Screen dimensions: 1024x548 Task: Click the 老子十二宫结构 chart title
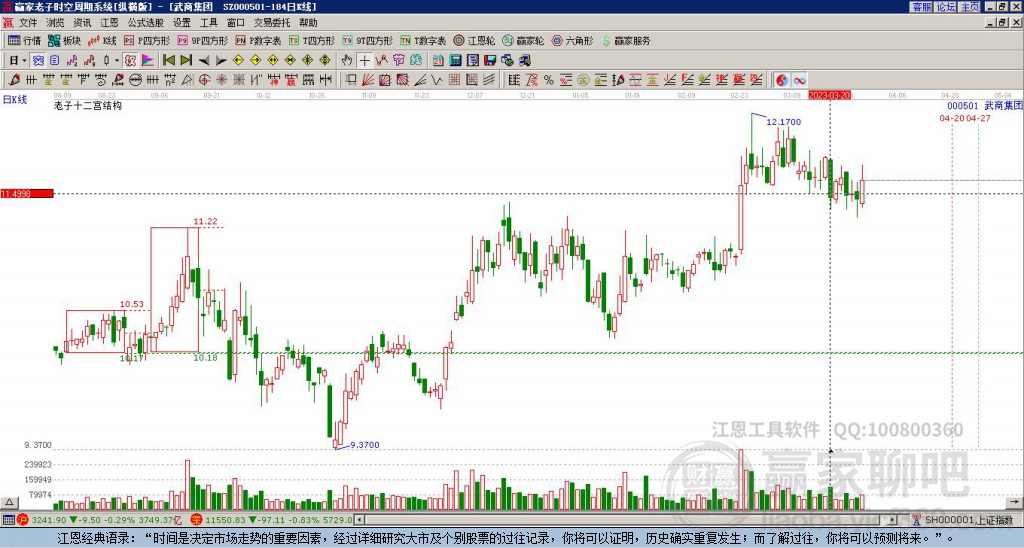tap(88, 105)
